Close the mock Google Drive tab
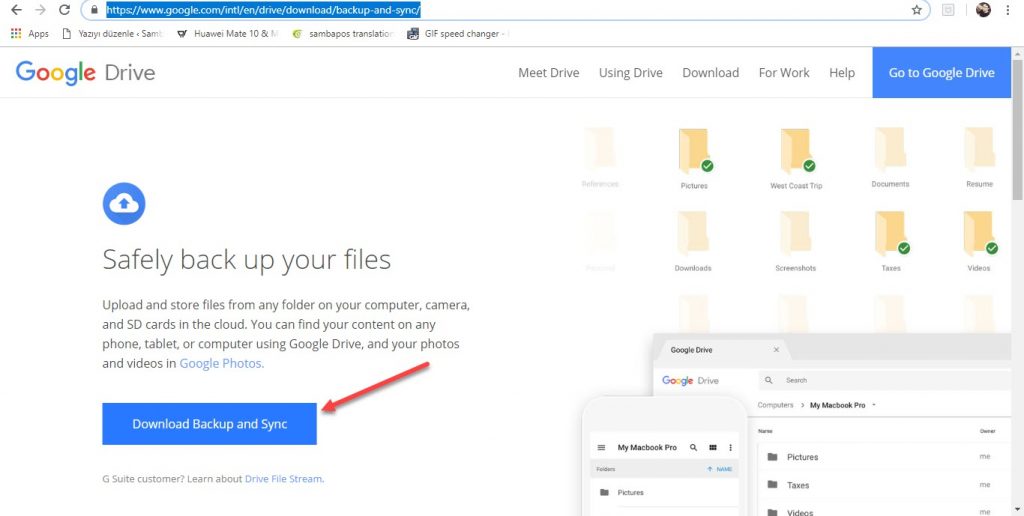This screenshot has width=1024, height=516. coord(776,349)
